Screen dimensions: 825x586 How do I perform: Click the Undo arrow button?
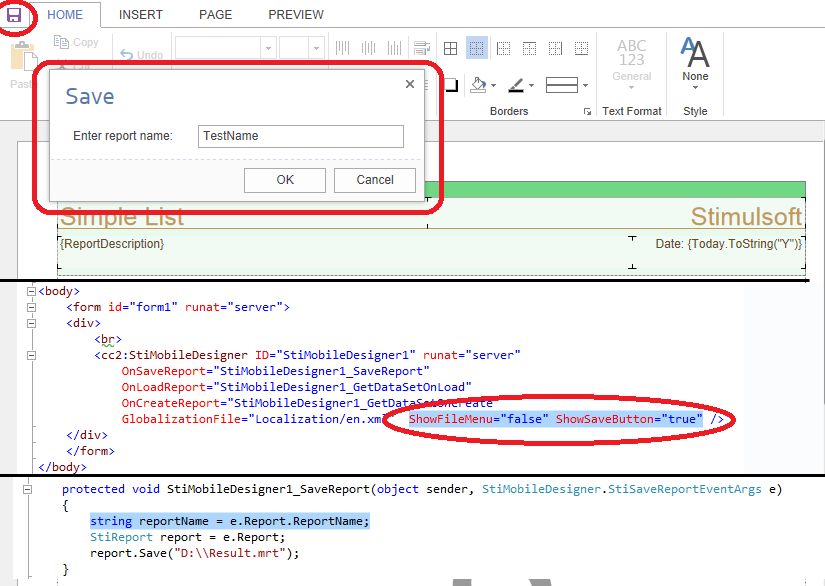[x=142, y=55]
